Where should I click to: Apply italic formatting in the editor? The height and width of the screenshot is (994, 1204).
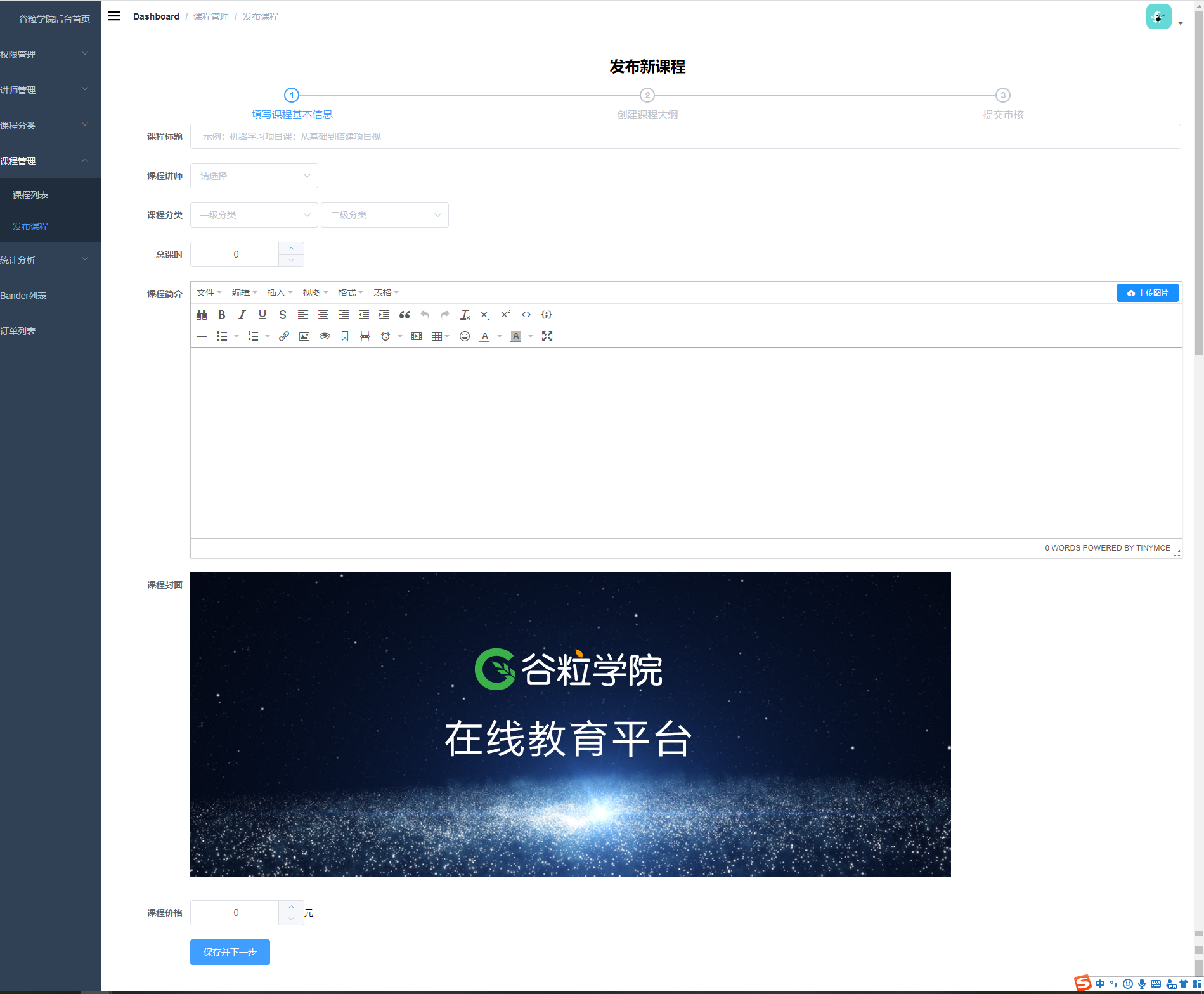[242, 315]
